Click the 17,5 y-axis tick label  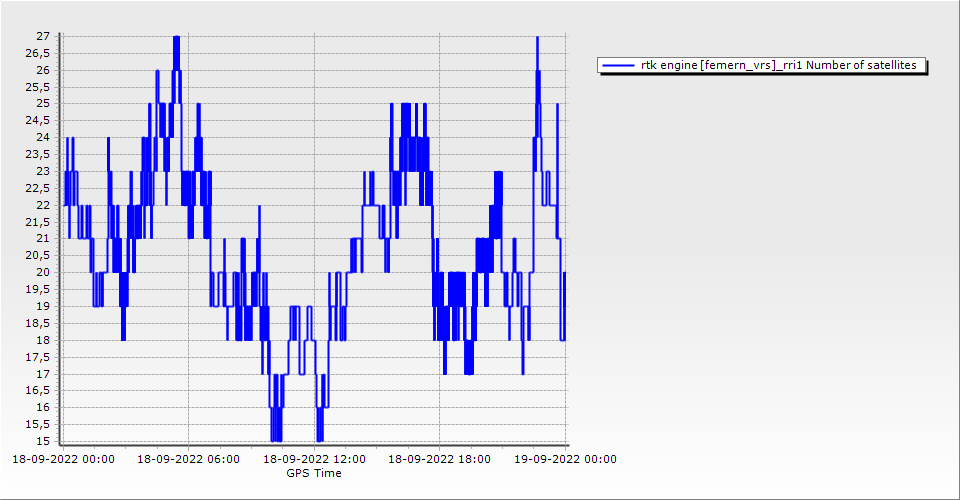click(39, 357)
